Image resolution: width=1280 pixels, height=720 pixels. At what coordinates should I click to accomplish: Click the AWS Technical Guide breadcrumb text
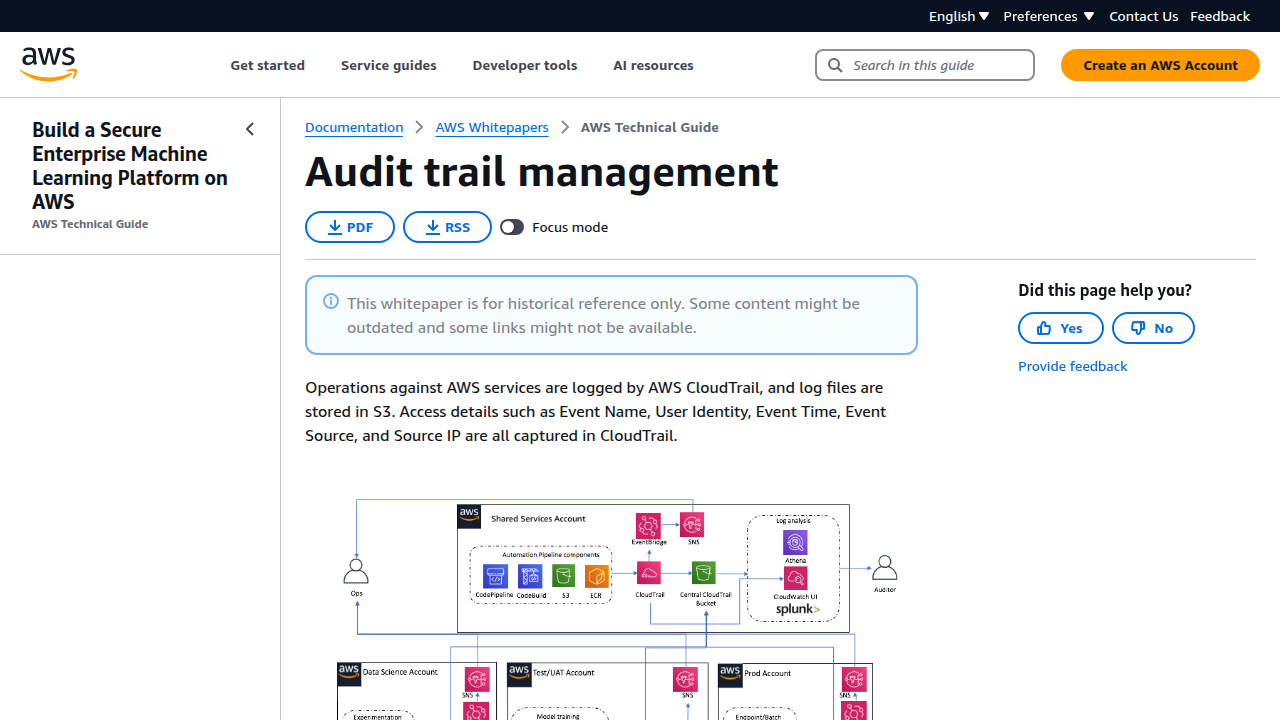pyautogui.click(x=650, y=127)
